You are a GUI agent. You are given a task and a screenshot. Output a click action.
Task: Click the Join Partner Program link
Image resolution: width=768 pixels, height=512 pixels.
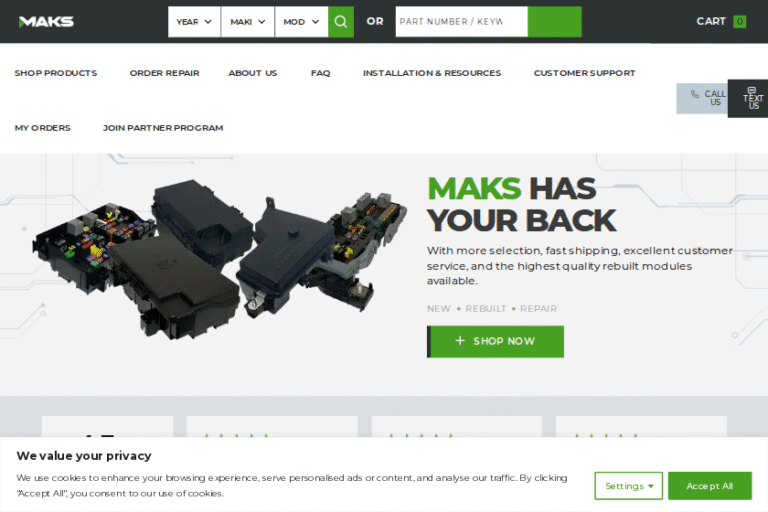click(x=163, y=128)
